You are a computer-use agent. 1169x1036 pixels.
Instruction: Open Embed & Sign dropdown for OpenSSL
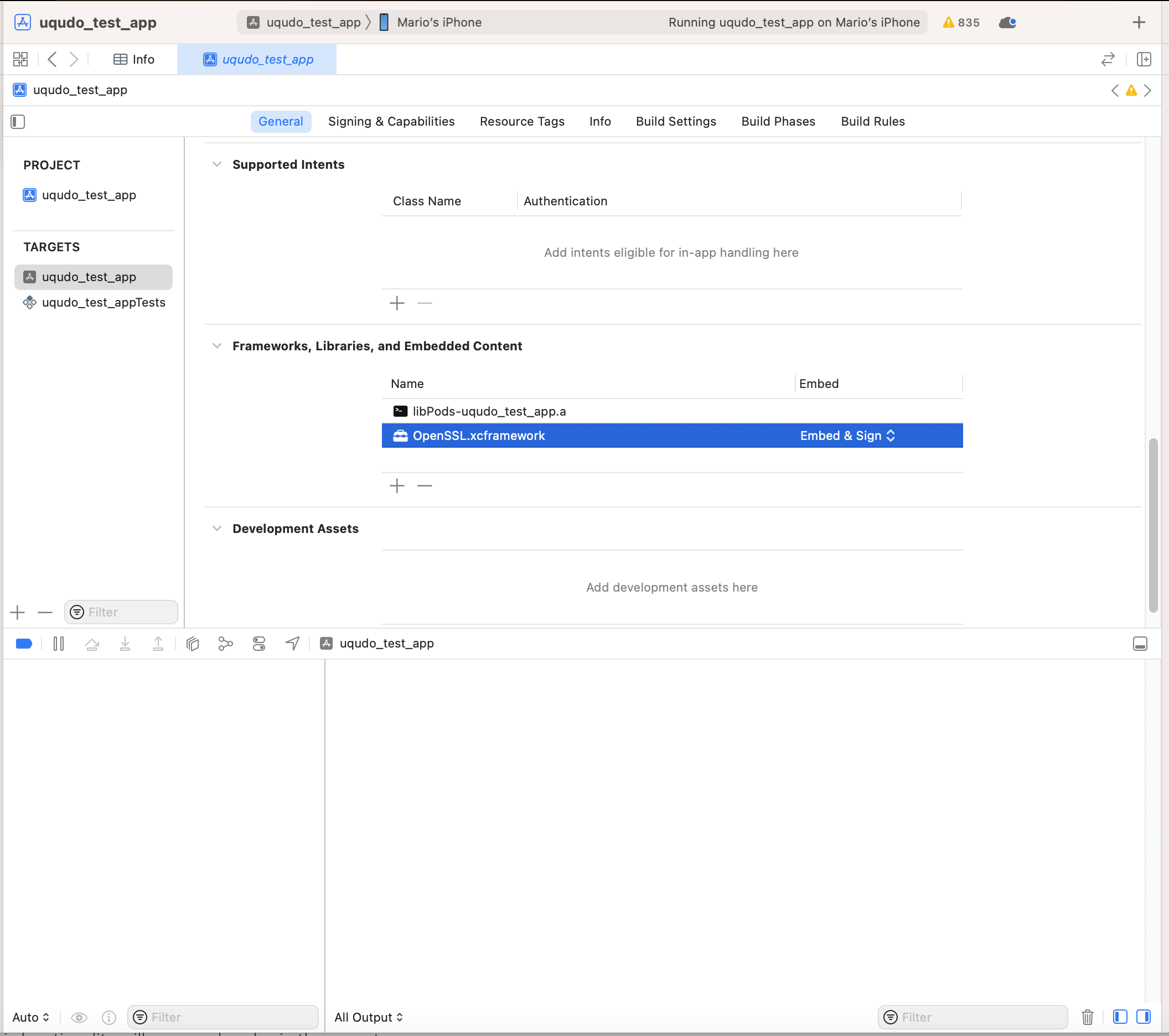pyautogui.click(x=847, y=436)
